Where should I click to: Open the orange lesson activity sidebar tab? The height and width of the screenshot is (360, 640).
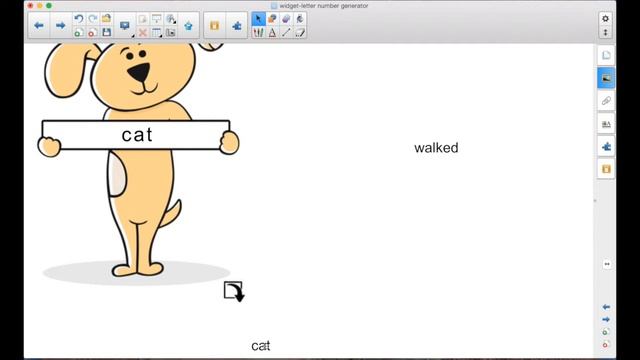[x=606, y=169]
